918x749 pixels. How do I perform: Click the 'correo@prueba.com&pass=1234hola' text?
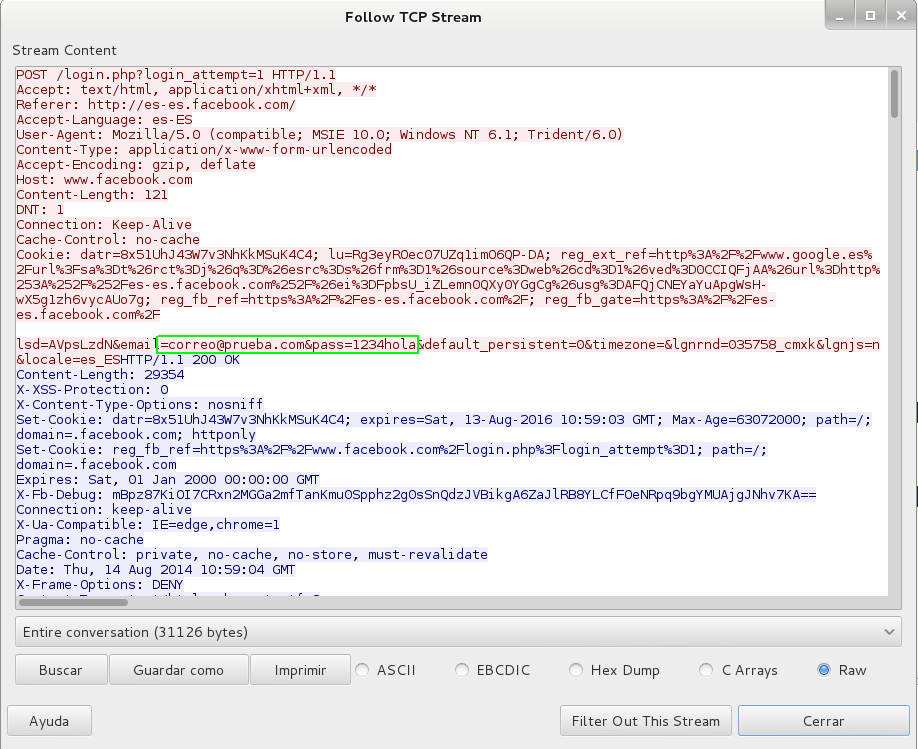point(292,344)
